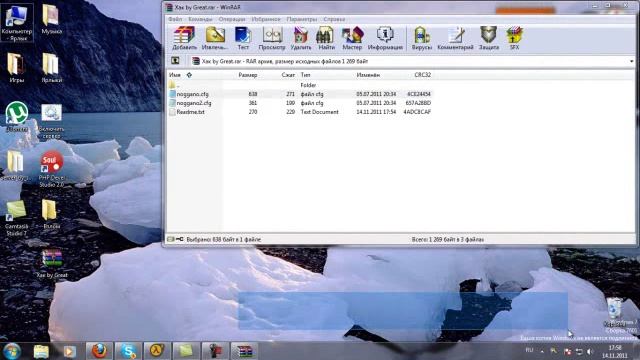The height and width of the screenshot is (360, 640).
Task: Select the PHP Devel Studio 2.0 icon
Action: 51,169
